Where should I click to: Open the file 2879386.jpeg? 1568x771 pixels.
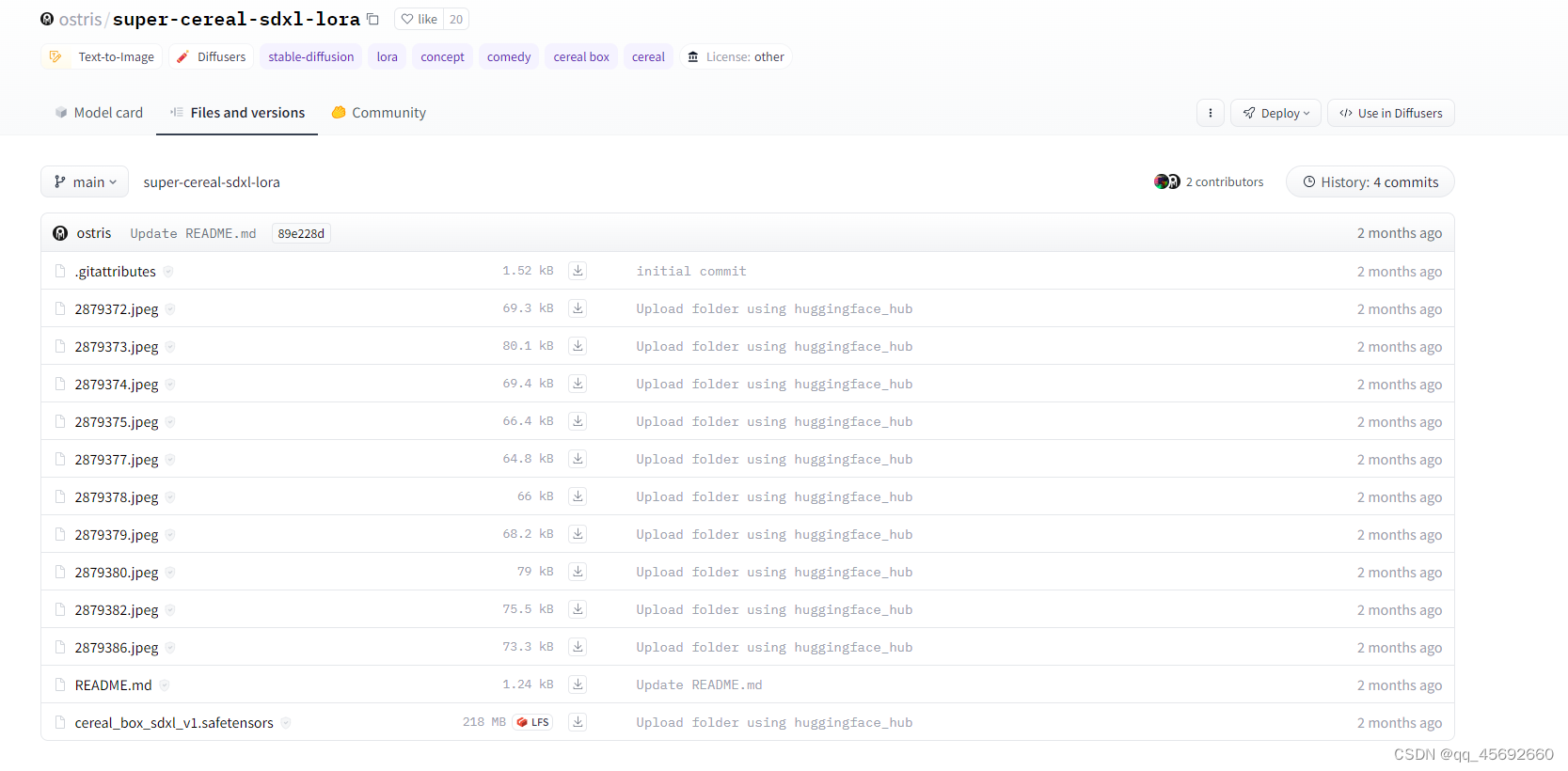coord(117,647)
